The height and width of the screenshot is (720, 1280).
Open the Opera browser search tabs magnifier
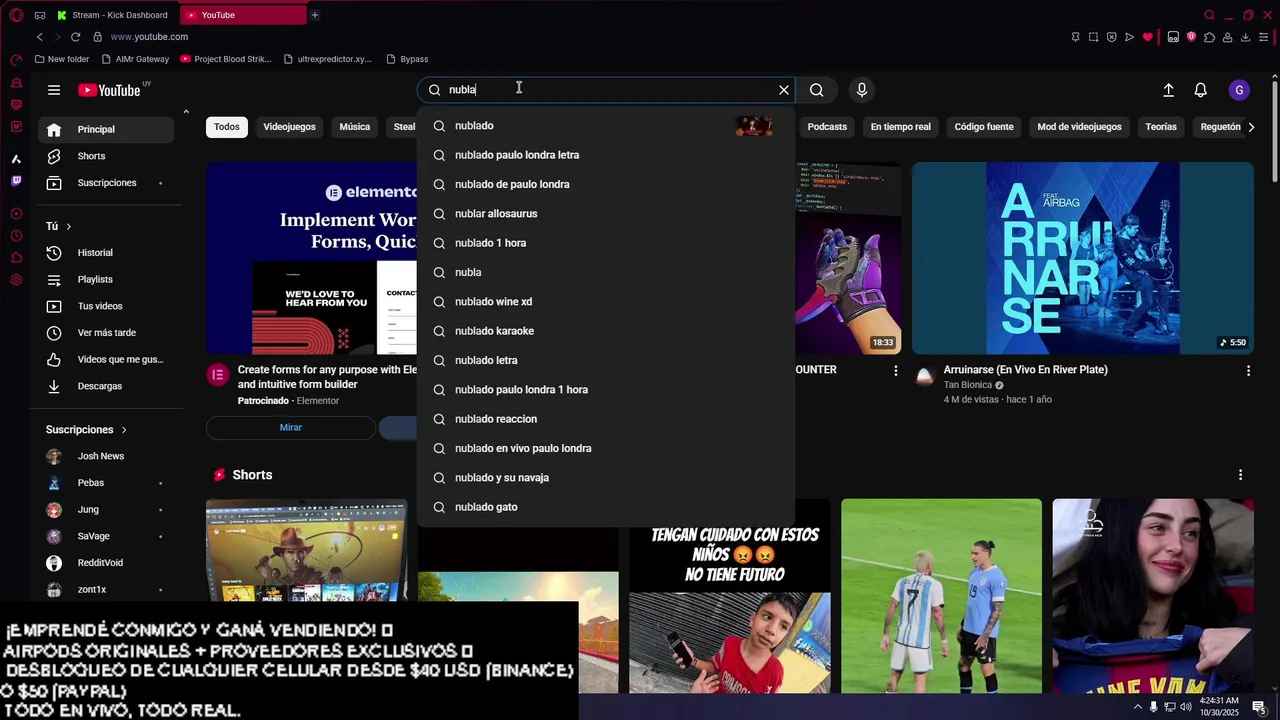[1209, 15]
